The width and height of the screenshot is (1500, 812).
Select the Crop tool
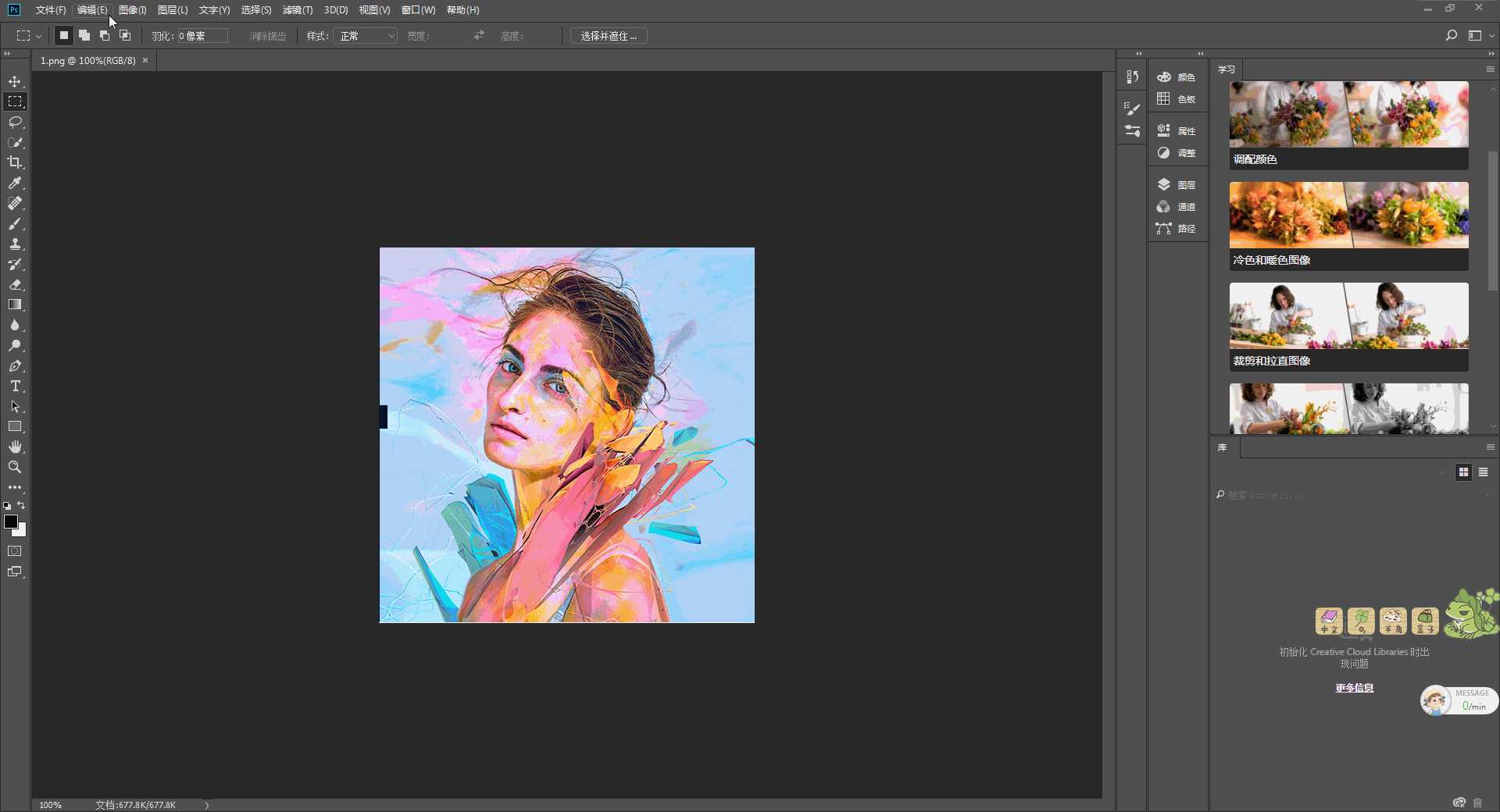point(15,162)
